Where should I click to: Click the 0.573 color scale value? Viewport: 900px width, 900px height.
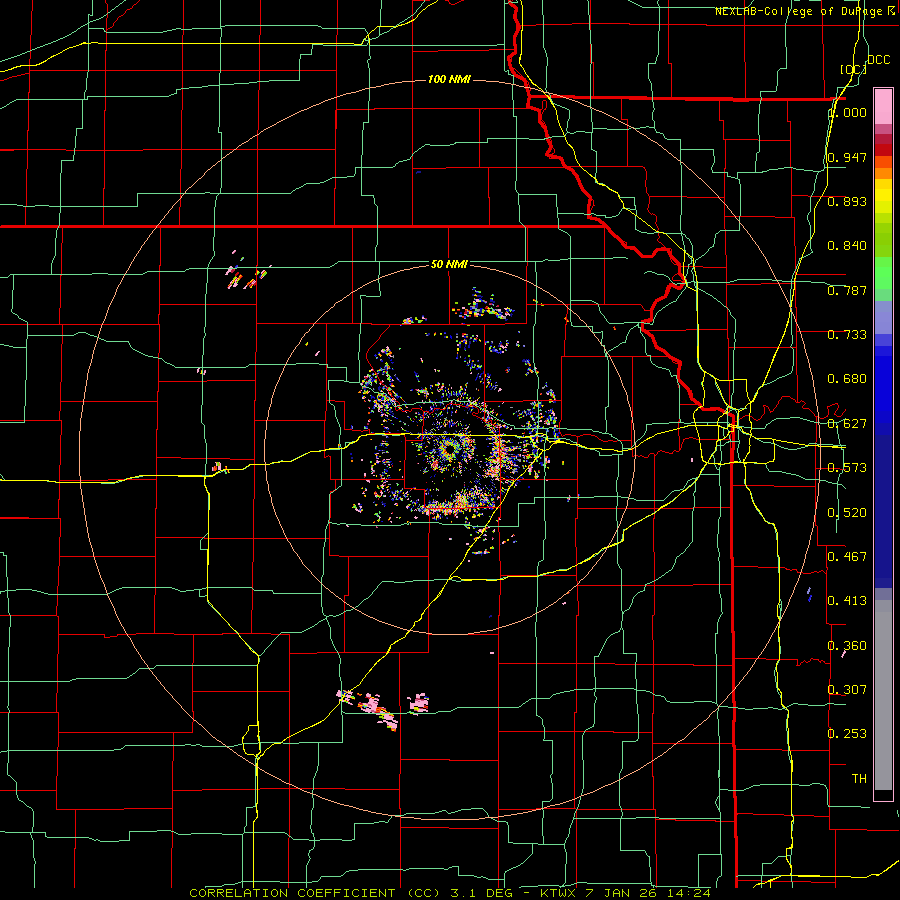847,468
